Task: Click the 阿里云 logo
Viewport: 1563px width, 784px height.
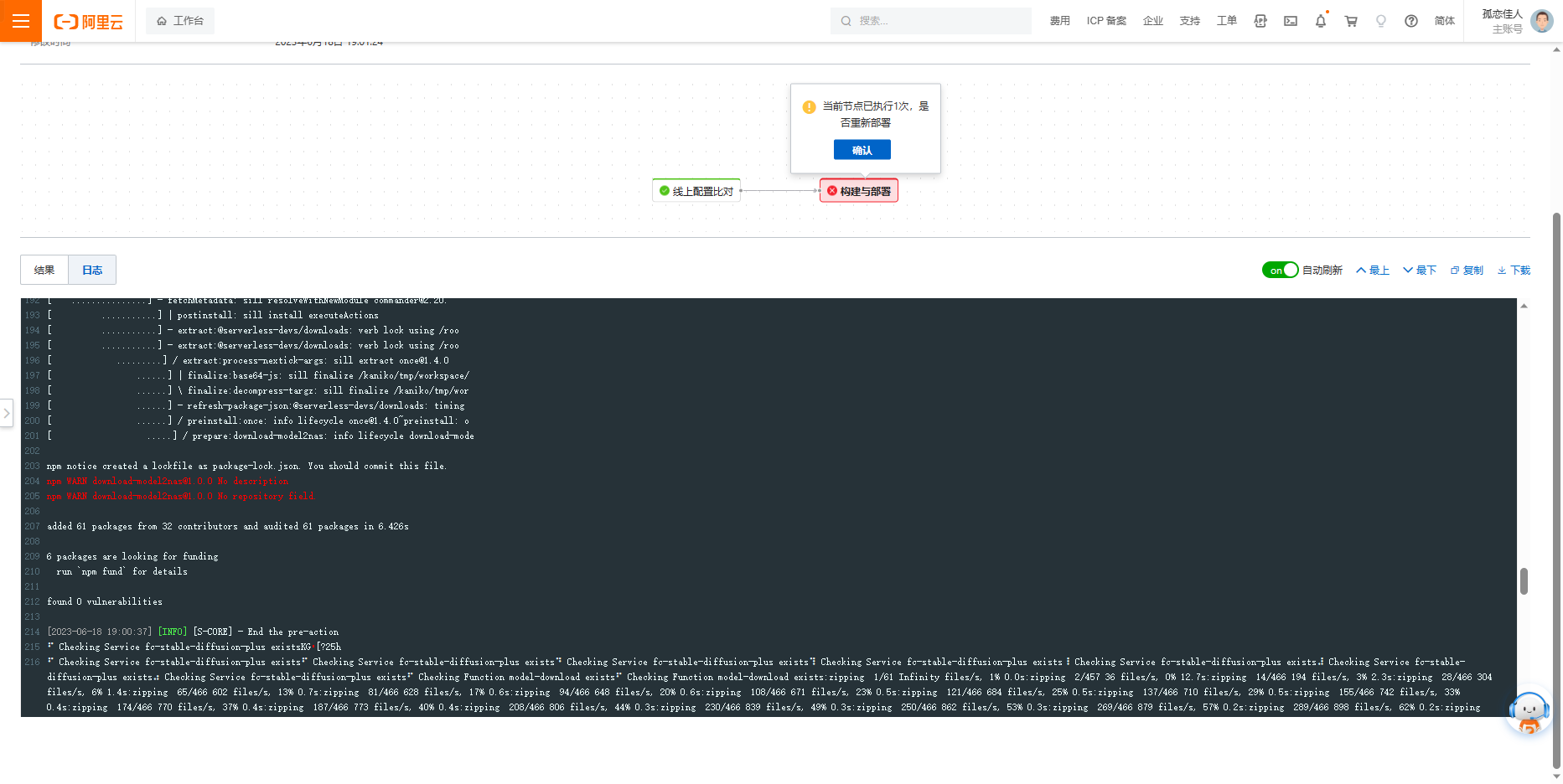Action: (x=88, y=22)
